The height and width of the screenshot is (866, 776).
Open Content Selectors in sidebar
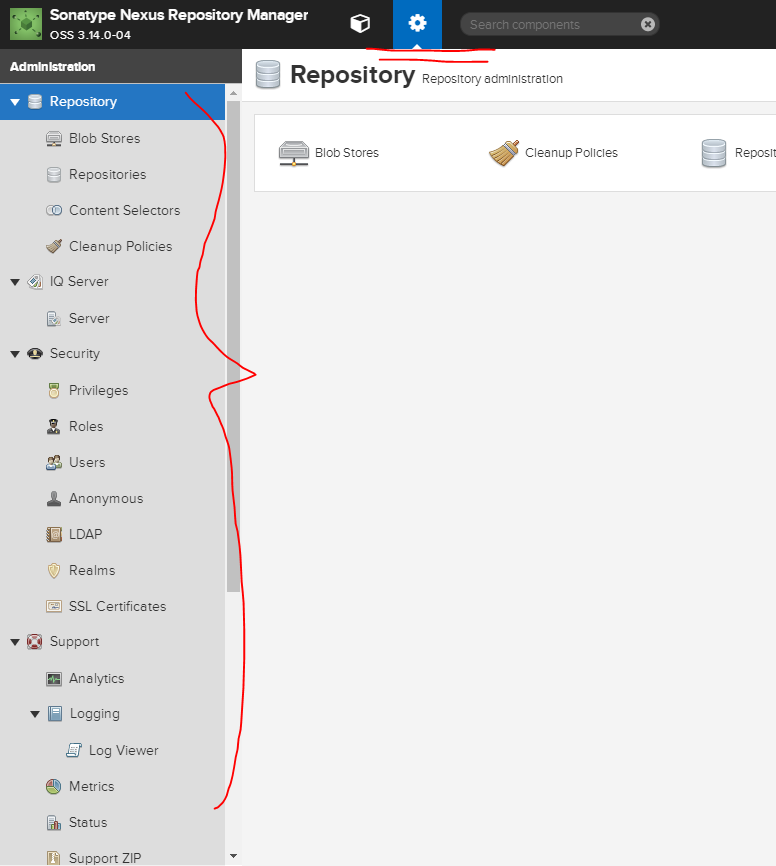click(x=124, y=210)
